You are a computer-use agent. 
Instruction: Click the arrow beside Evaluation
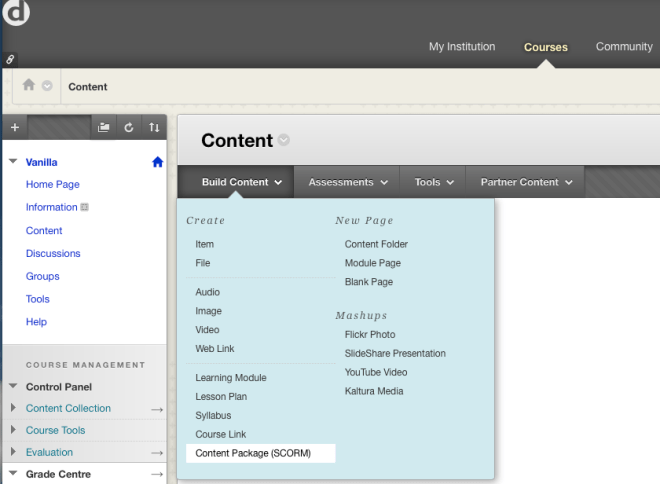(x=157, y=453)
